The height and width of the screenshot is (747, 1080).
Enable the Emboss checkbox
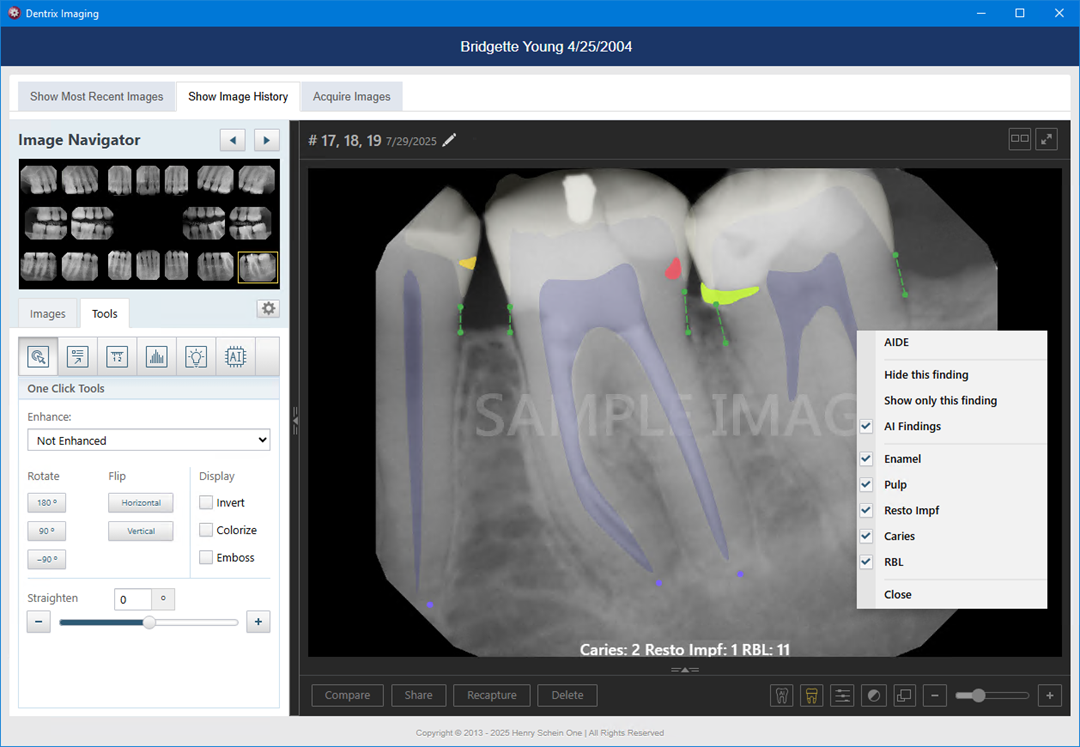click(x=206, y=558)
